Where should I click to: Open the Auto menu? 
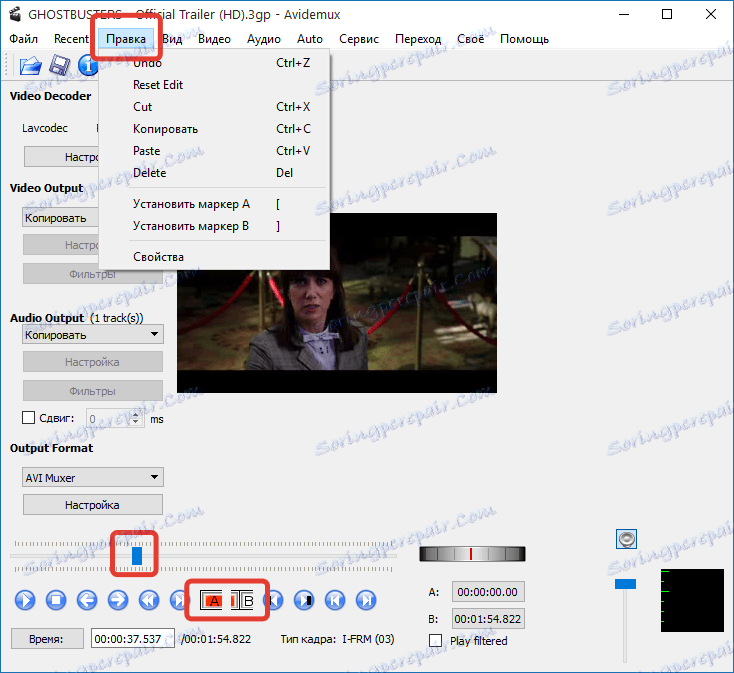[309, 39]
